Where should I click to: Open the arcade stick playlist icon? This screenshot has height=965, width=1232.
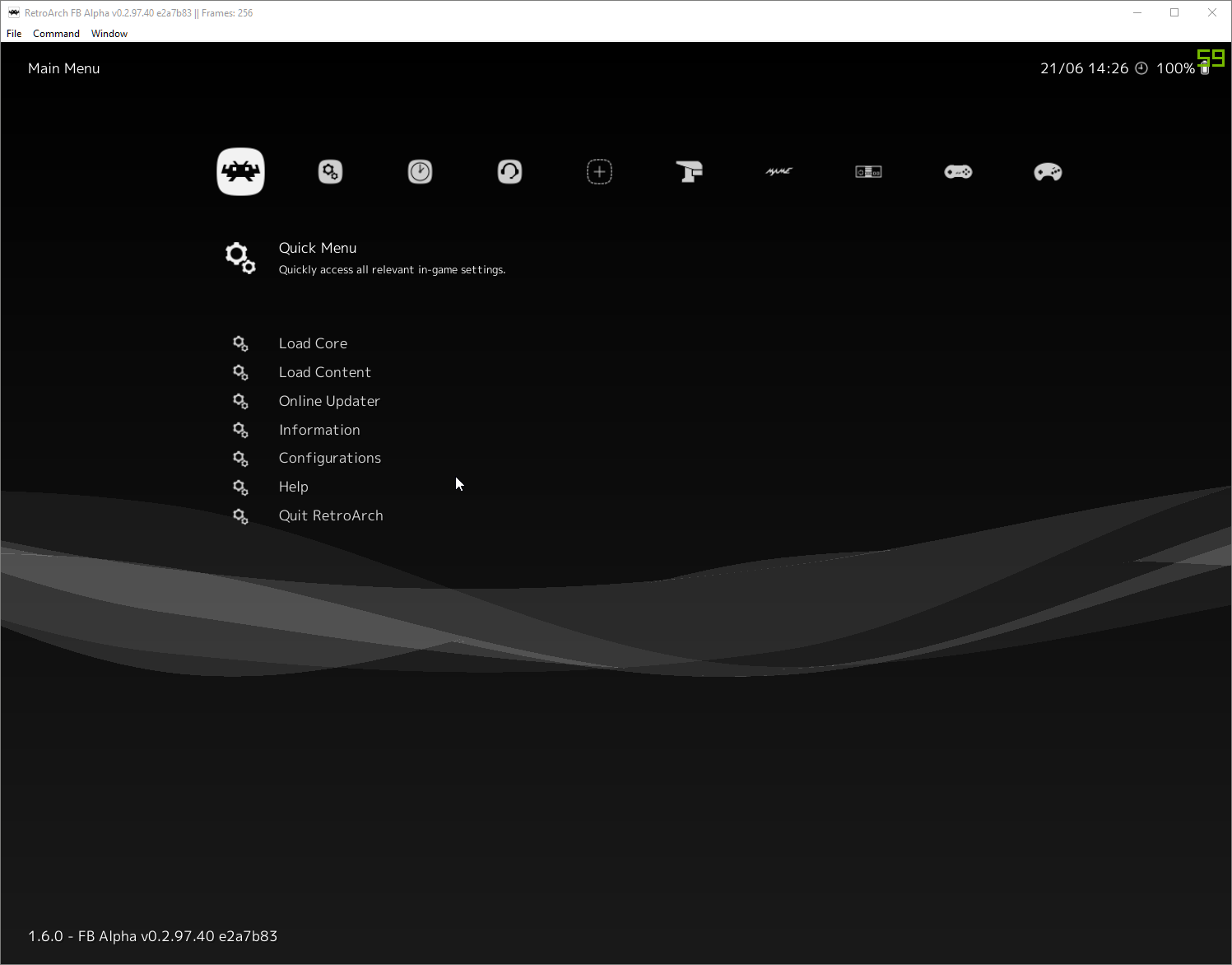(x=689, y=171)
